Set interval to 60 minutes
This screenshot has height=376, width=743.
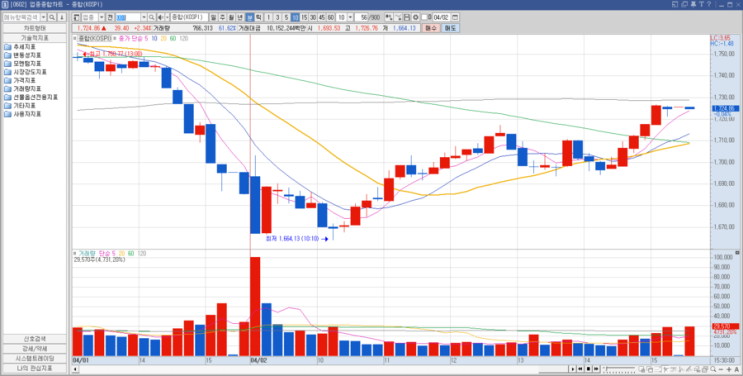coord(330,17)
